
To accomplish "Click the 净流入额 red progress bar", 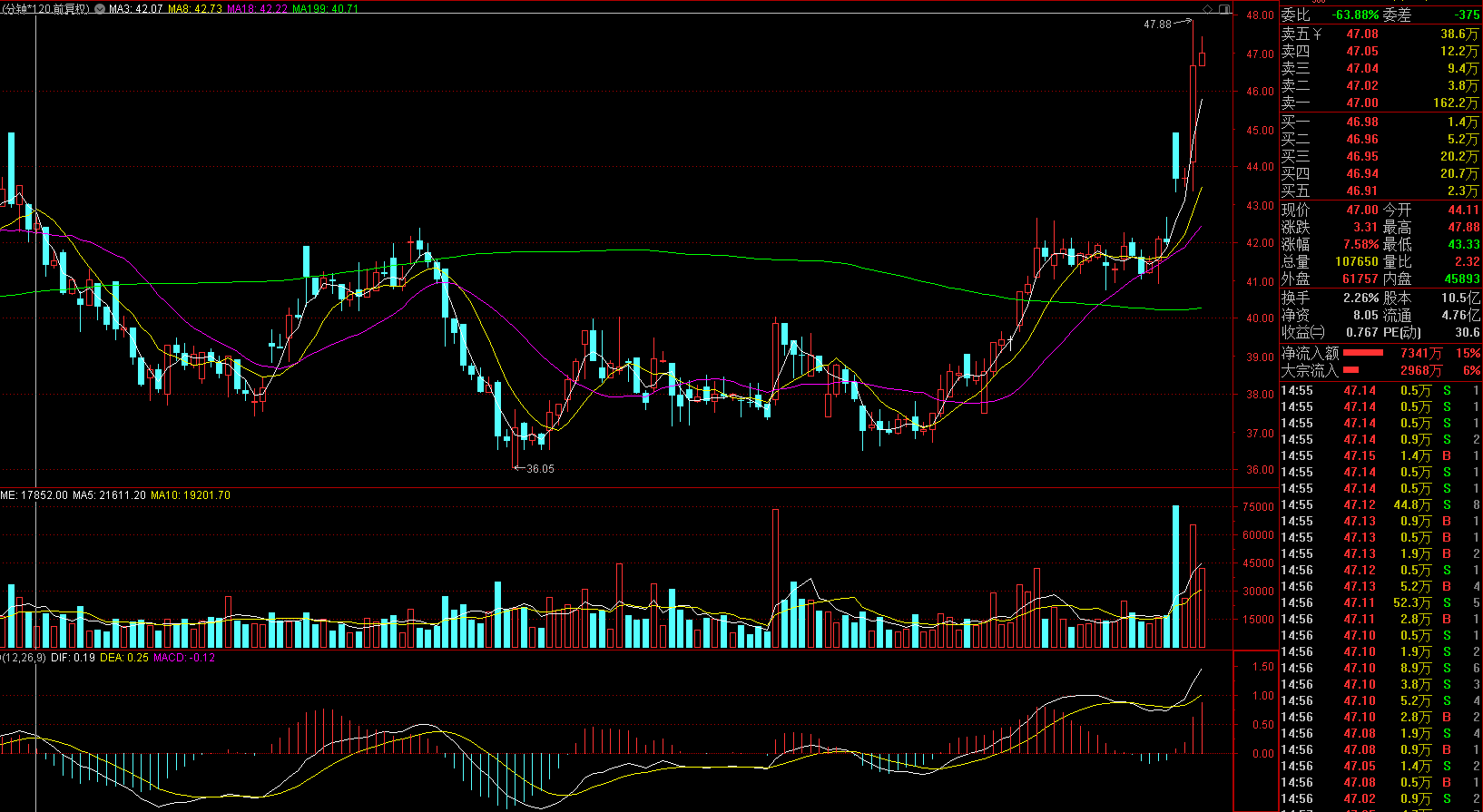I will coord(1363,353).
